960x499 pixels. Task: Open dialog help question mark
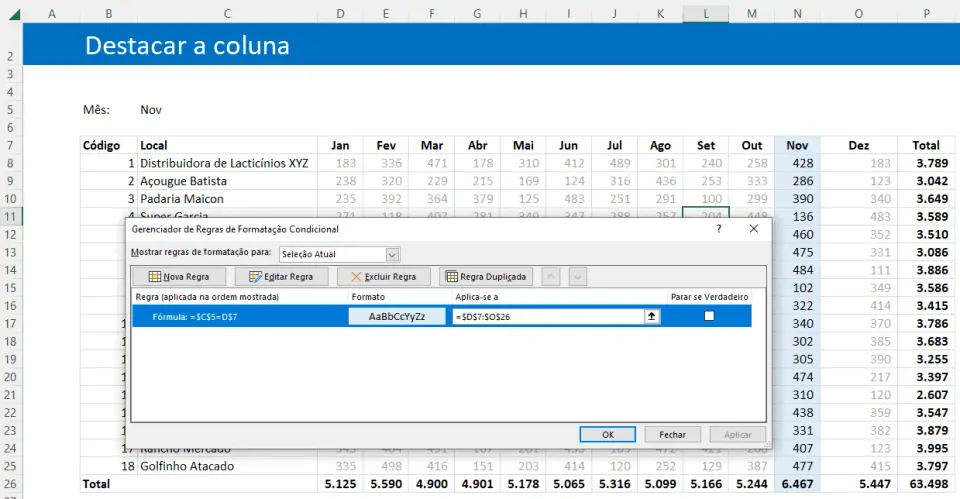[719, 229]
